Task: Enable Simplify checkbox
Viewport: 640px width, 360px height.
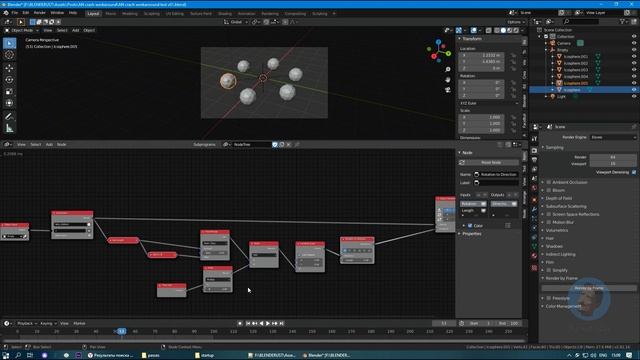Action: click(x=549, y=270)
